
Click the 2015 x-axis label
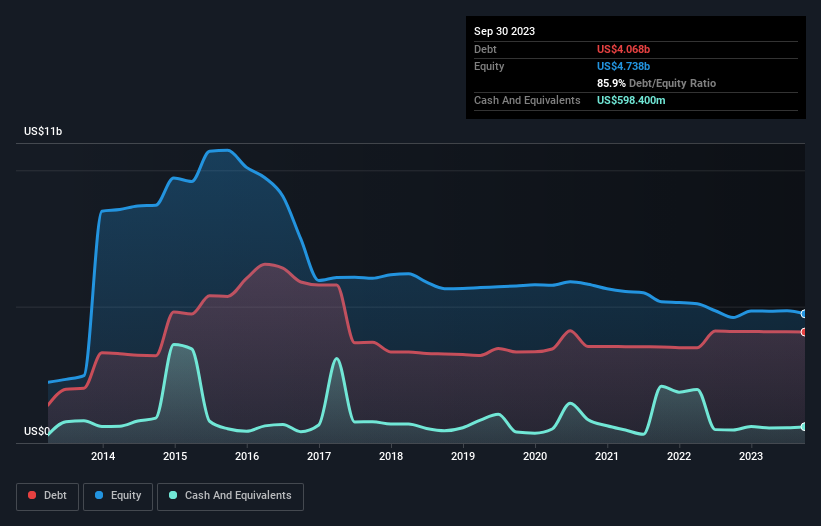click(x=175, y=456)
